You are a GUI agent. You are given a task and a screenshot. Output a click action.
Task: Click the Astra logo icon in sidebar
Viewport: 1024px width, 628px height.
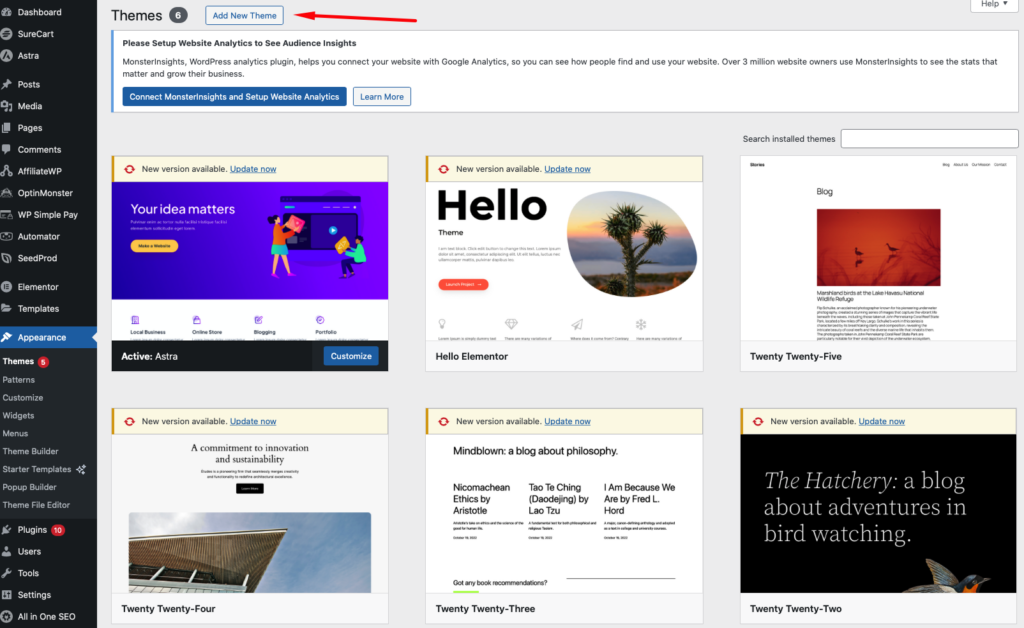(8, 56)
